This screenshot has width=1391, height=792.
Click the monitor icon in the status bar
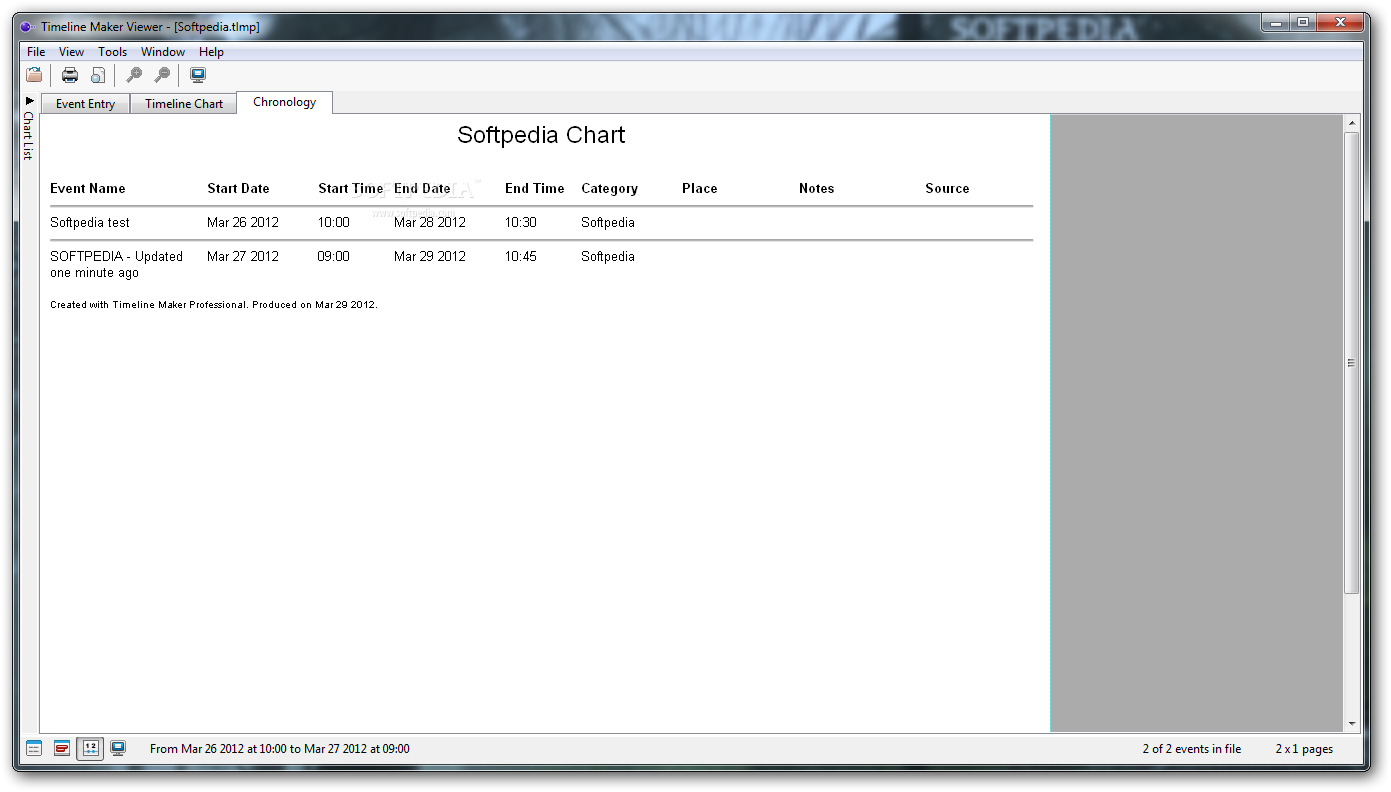[118, 748]
